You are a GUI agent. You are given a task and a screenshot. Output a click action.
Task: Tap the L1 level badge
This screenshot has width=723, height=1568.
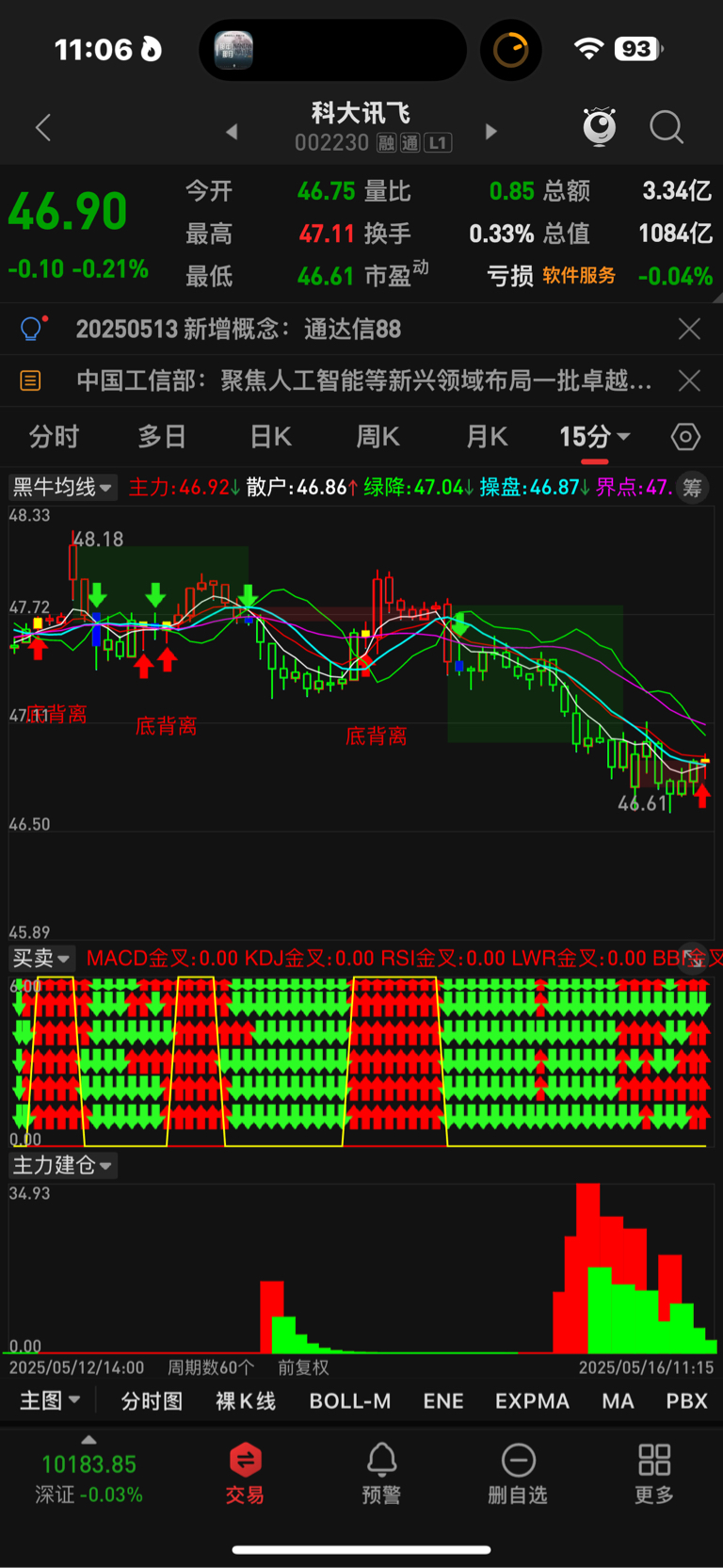pos(438,143)
